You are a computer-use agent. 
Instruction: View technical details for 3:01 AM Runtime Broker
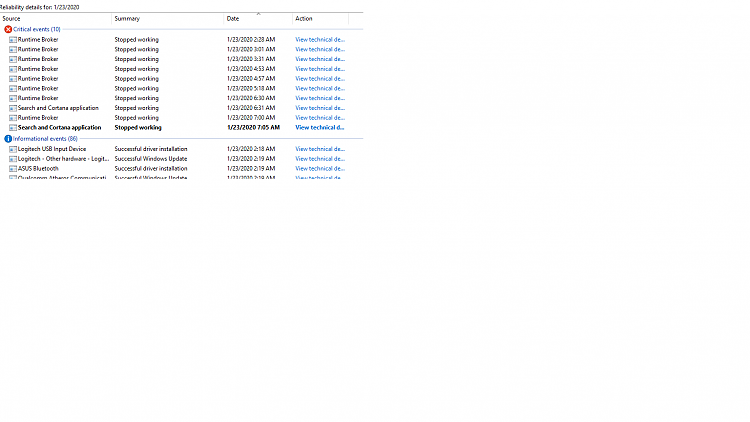tap(320, 49)
